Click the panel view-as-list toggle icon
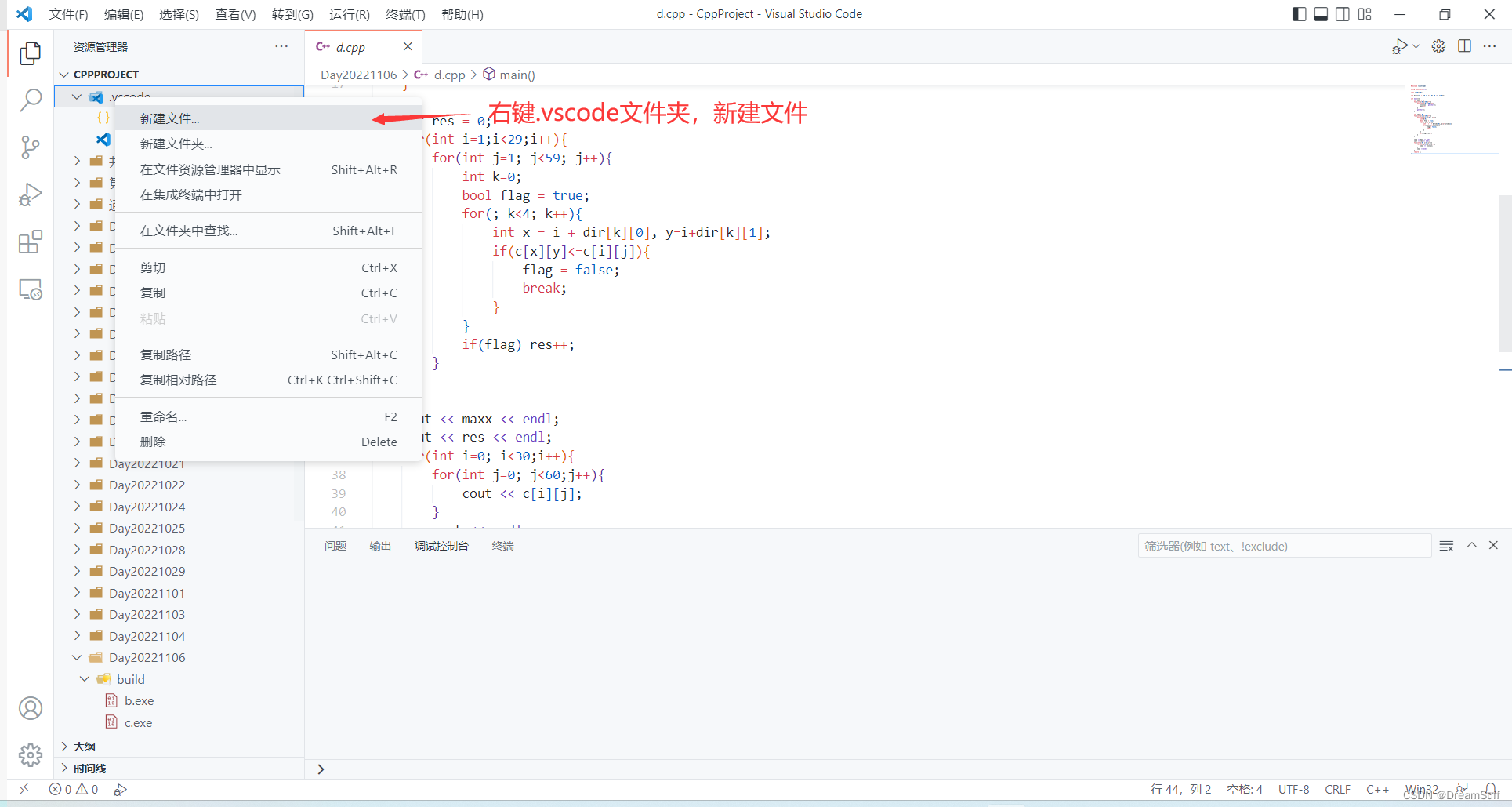Screen dimensions: 1512x807 click(x=1447, y=546)
